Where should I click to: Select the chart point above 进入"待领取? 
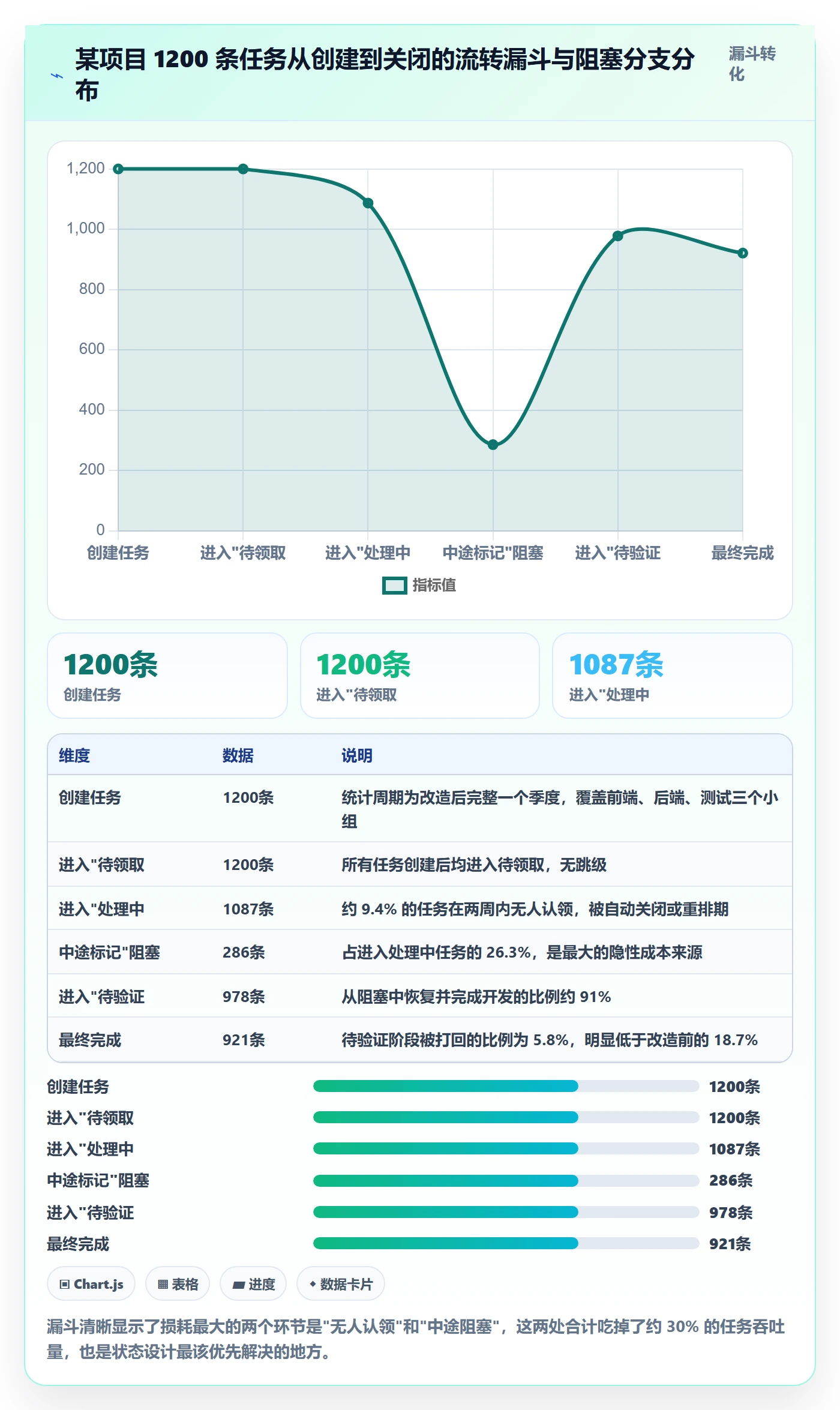pyautogui.click(x=243, y=169)
